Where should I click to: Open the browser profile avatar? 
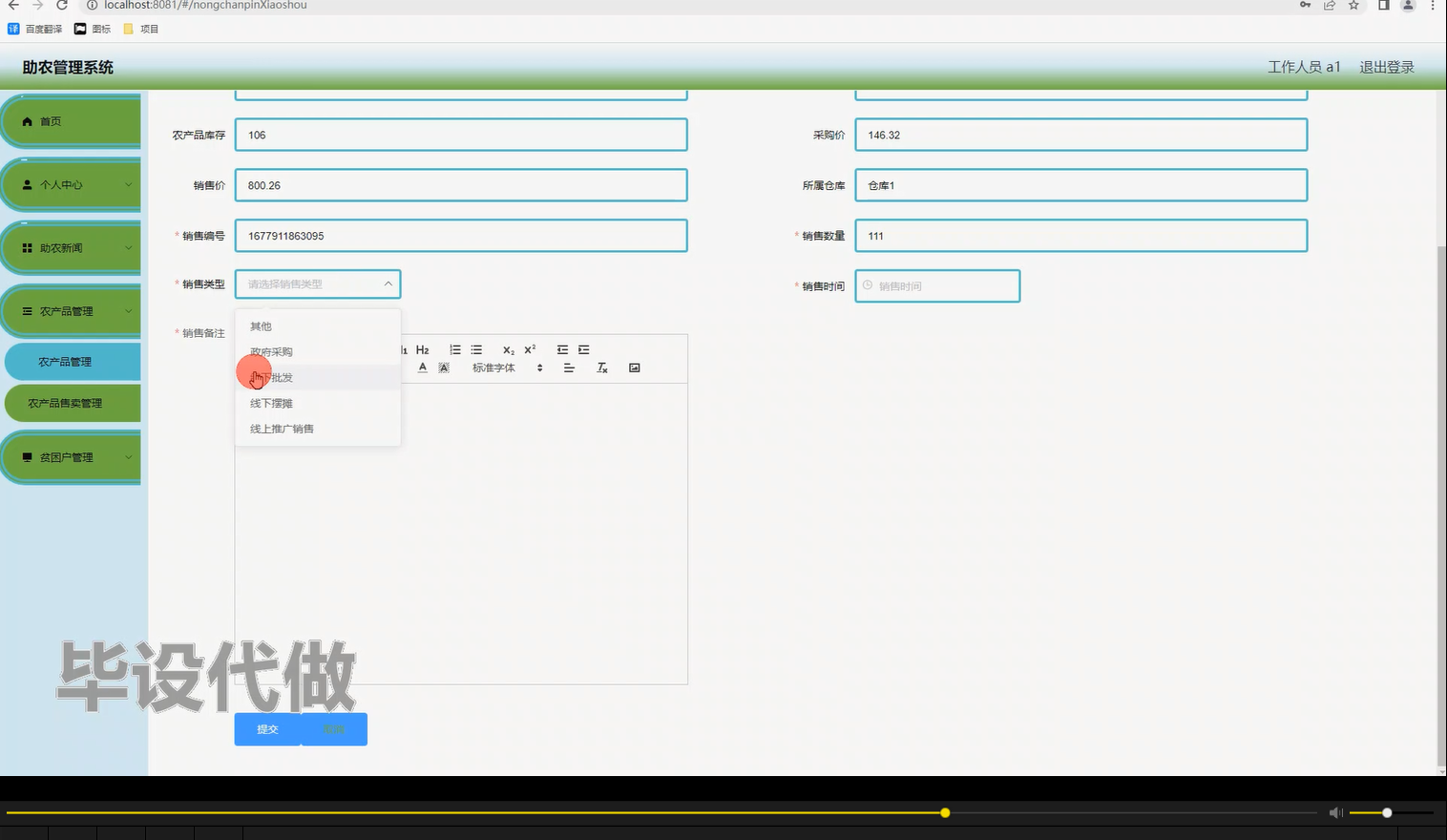point(1407,6)
